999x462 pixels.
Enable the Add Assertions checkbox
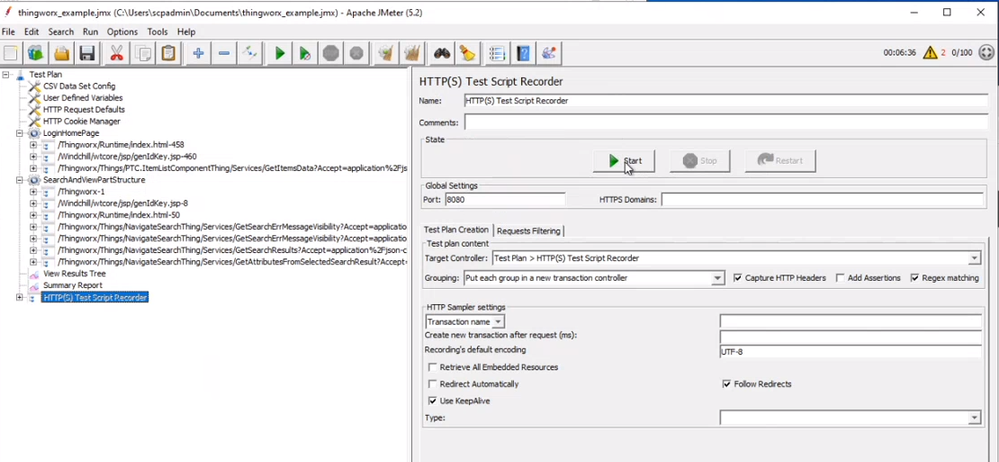coord(840,278)
